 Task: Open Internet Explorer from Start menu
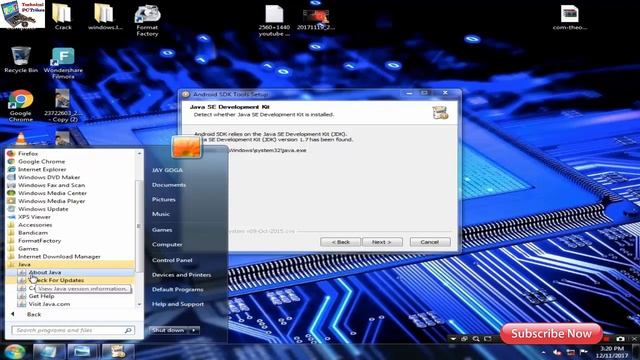[42, 169]
